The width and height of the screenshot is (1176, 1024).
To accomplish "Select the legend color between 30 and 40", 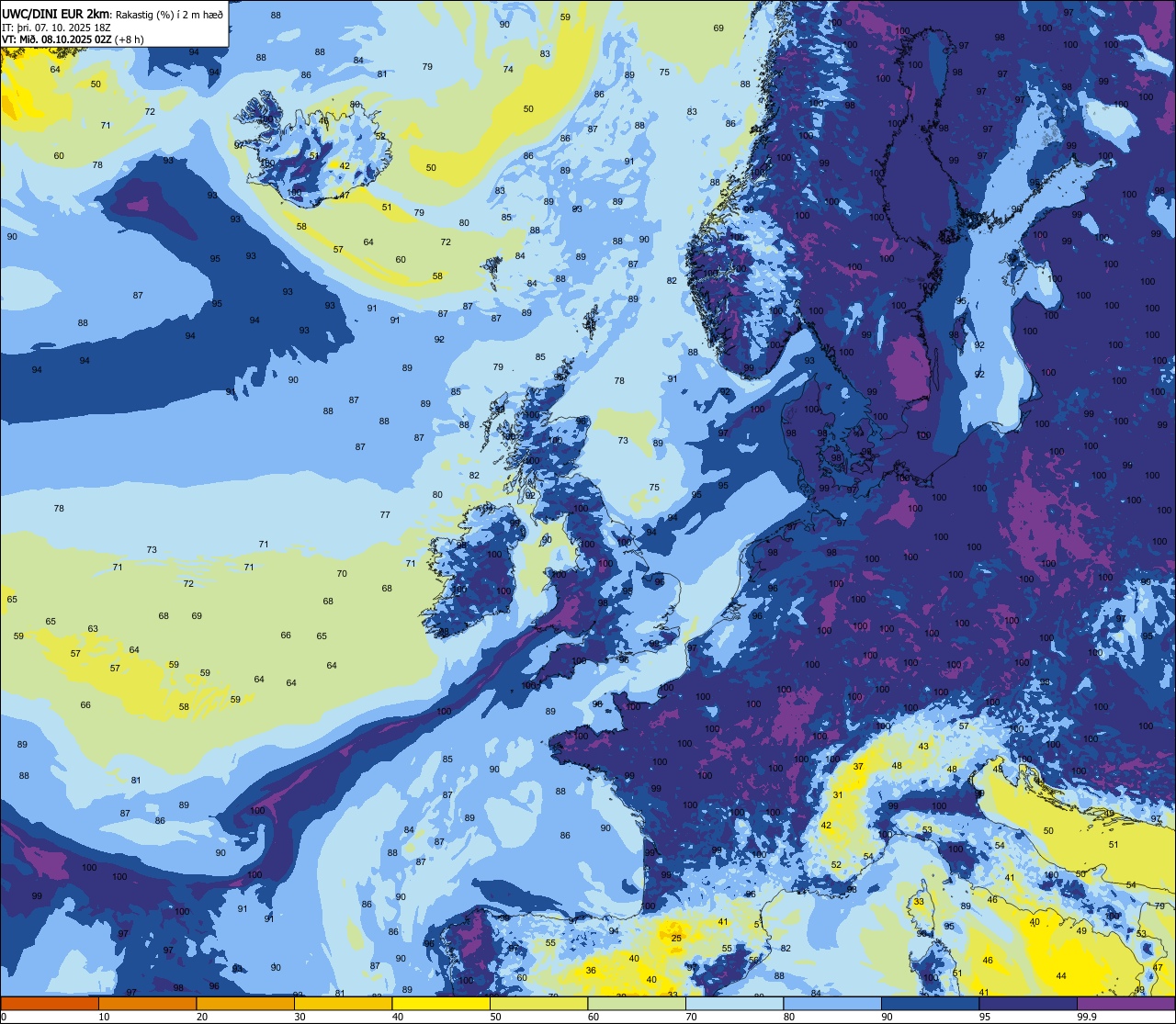I will (343, 1003).
